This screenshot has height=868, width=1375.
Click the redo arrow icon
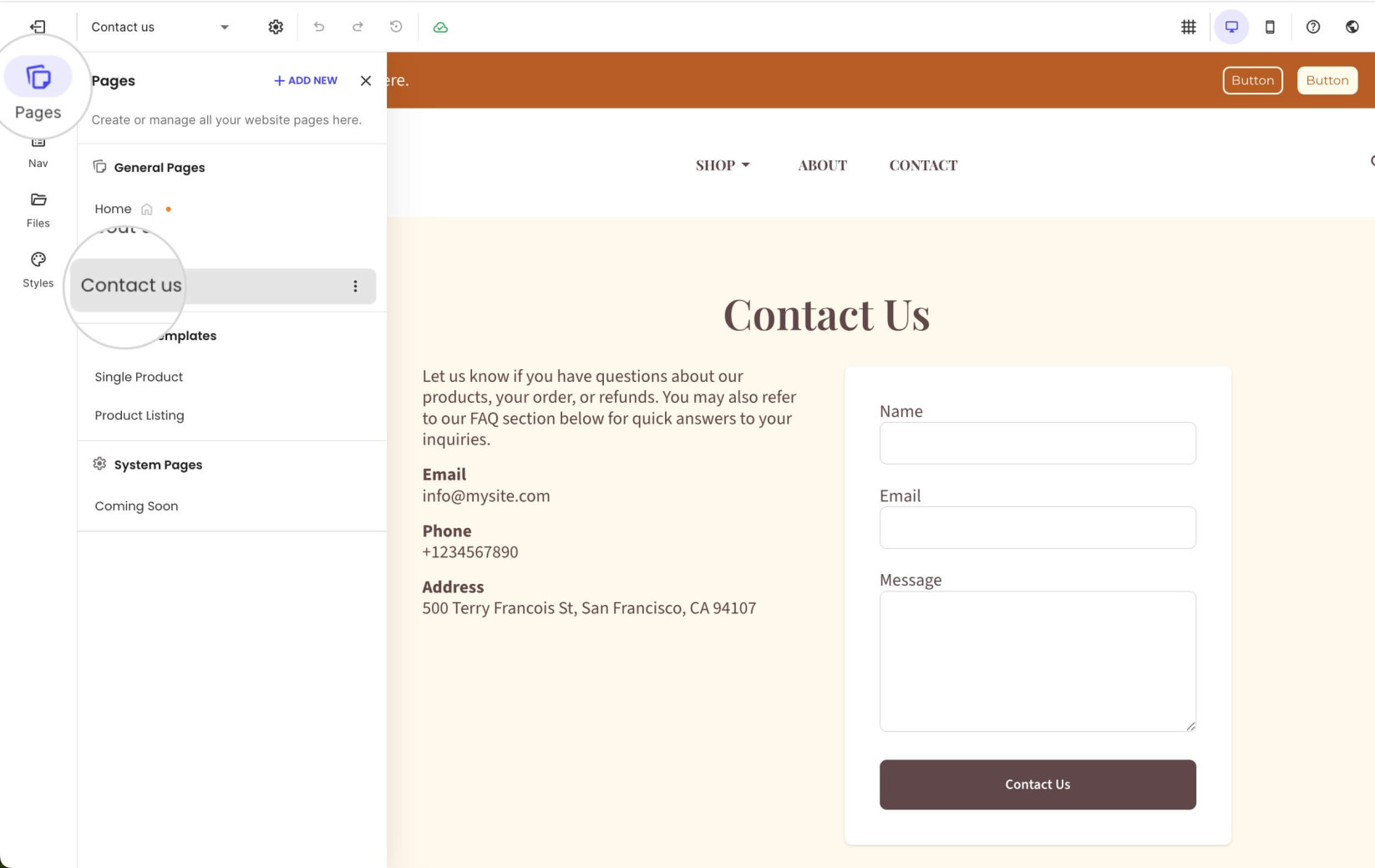[x=358, y=27]
